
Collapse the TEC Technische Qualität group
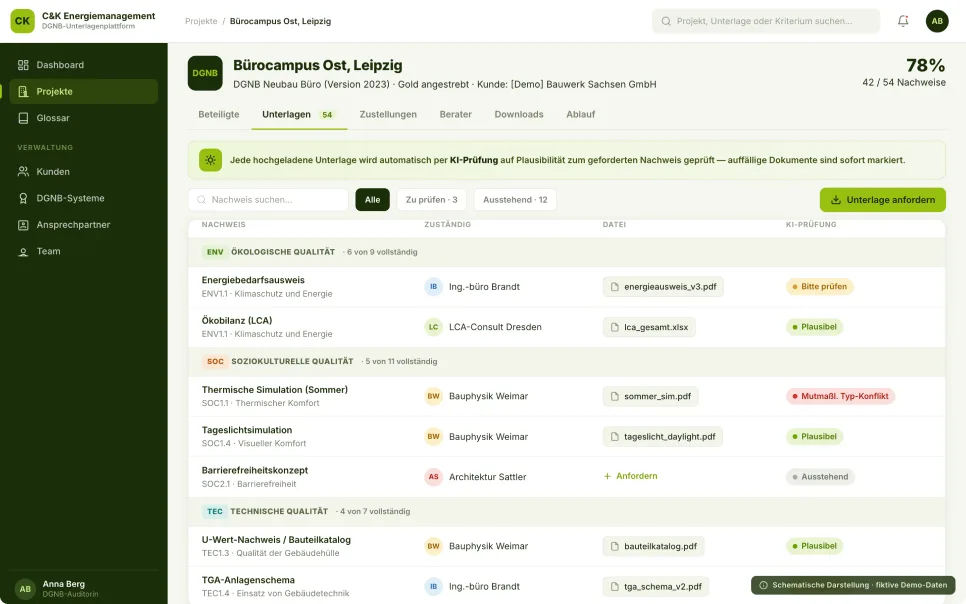pos(566,512)
